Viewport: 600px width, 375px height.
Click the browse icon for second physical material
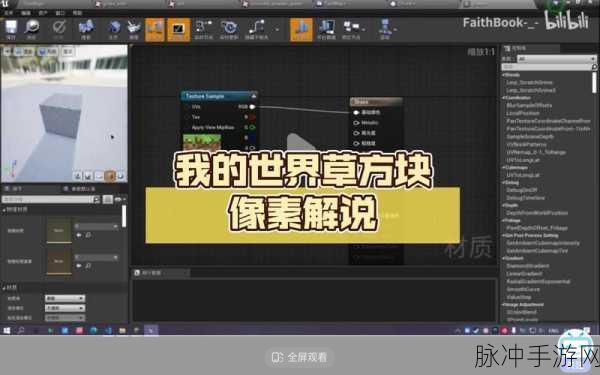point(88,266)
